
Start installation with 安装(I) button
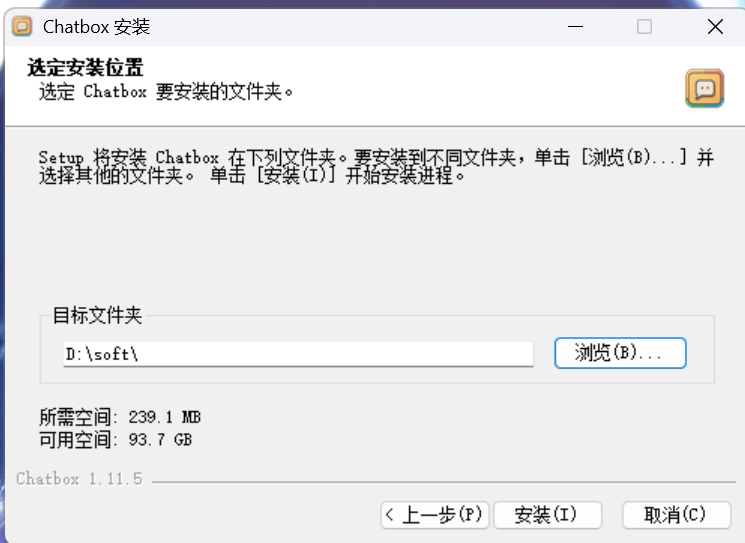click(x=548, y=515)
